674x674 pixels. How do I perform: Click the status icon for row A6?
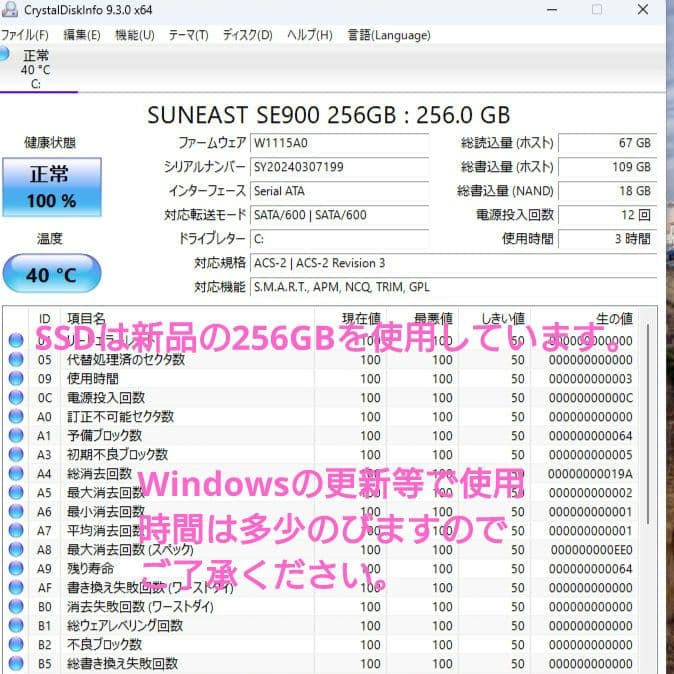click(x=16, y=511)
